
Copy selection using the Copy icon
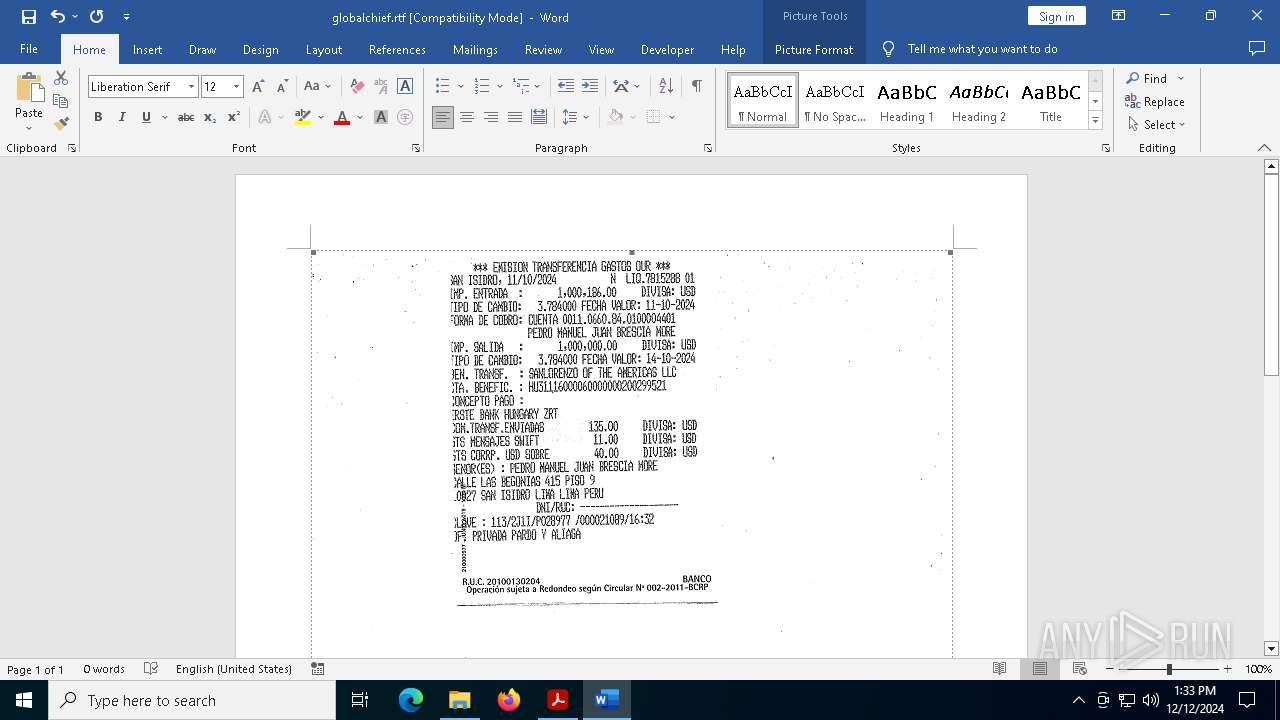[x=61, y=101]
